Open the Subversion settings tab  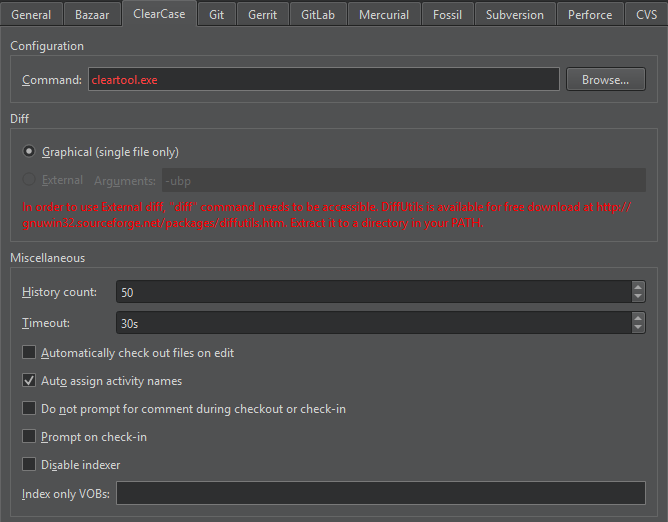pos(514,15)
